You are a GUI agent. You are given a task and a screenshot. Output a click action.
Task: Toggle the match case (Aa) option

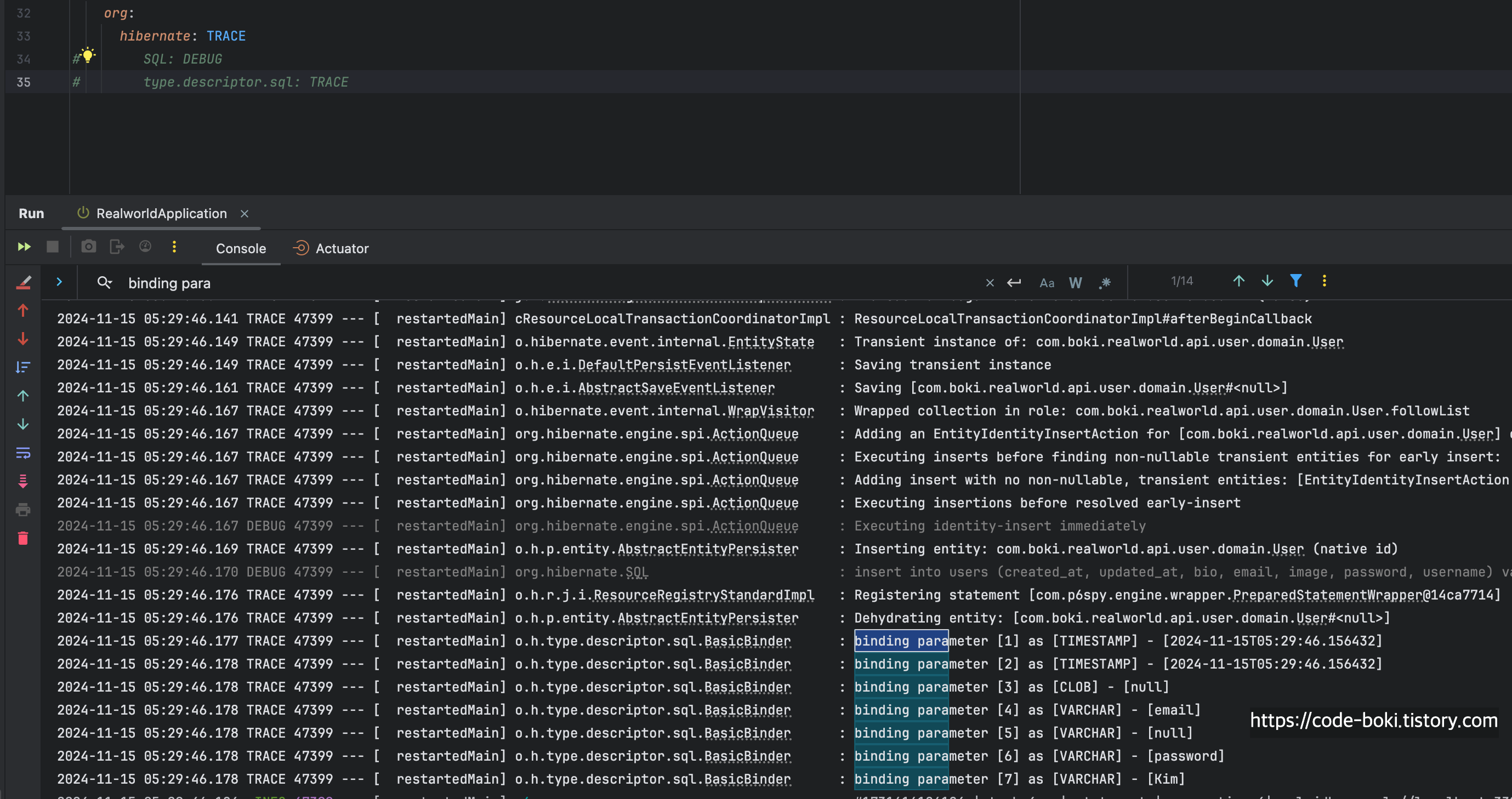point(1047,283)
